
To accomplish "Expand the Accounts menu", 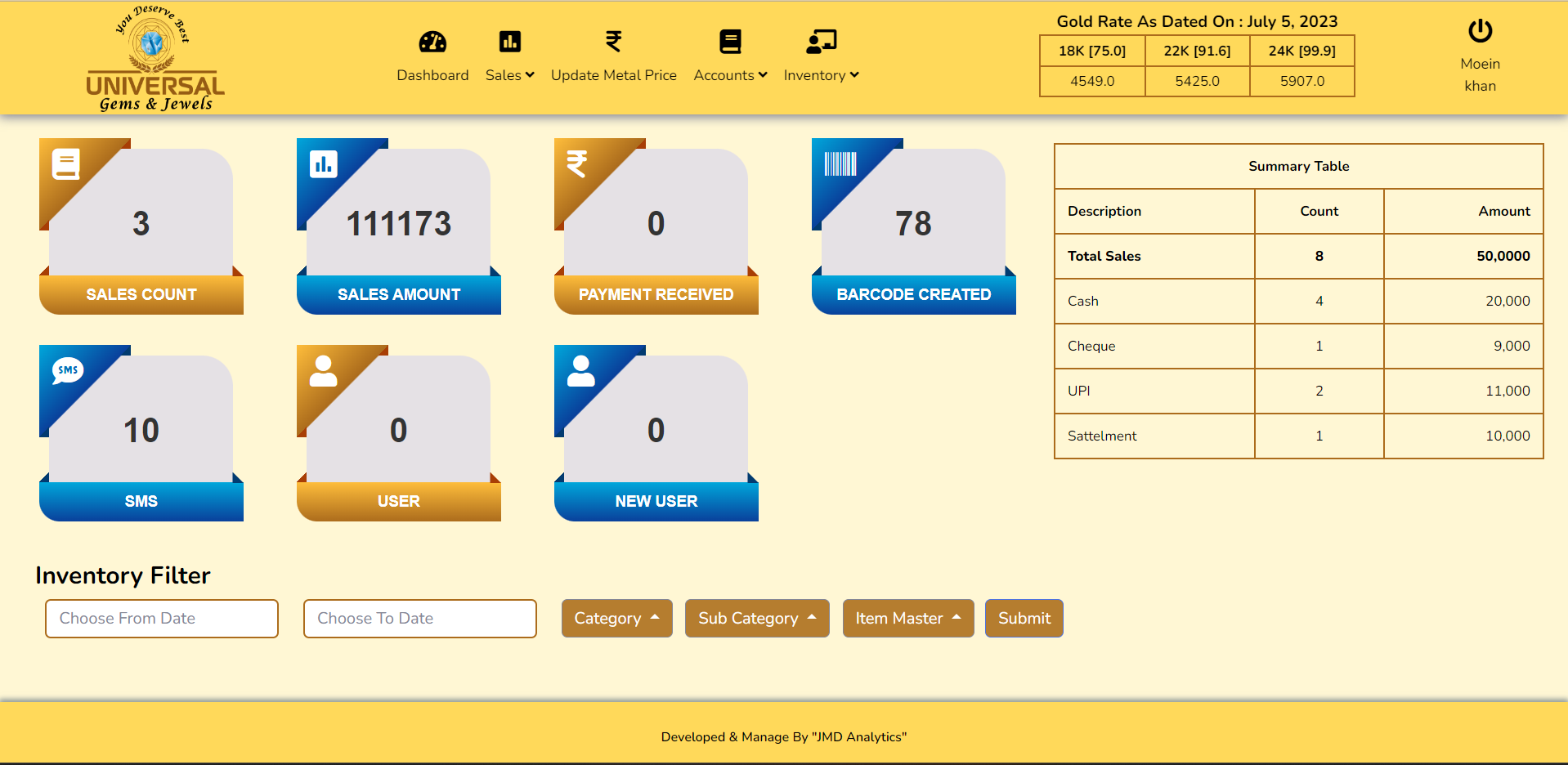I will click(x=730, y=75).
